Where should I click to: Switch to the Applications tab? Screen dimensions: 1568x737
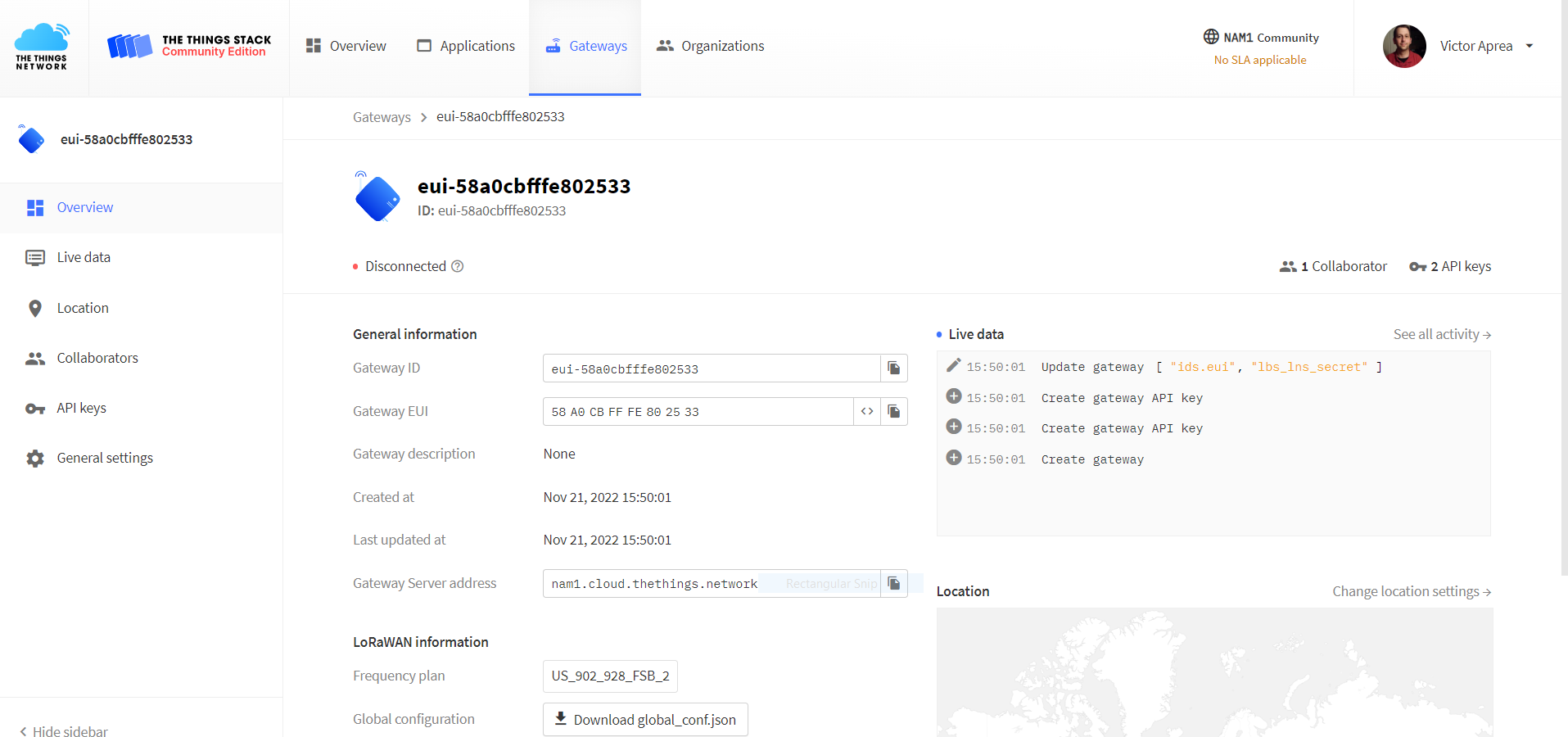pos(466,47)
